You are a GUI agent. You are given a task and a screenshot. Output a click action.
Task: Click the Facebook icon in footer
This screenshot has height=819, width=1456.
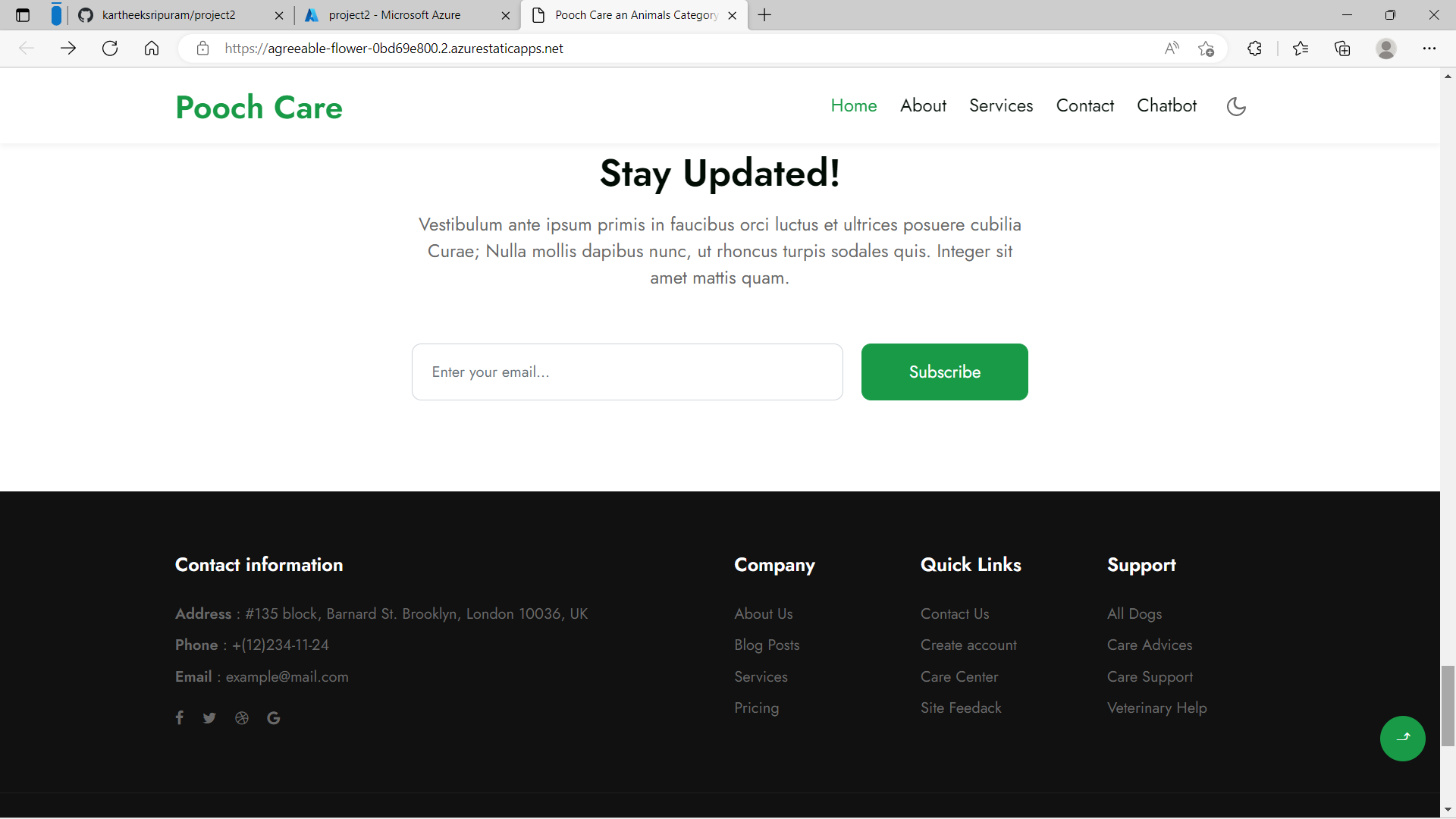pyautogui.click(x=180, y=717)
